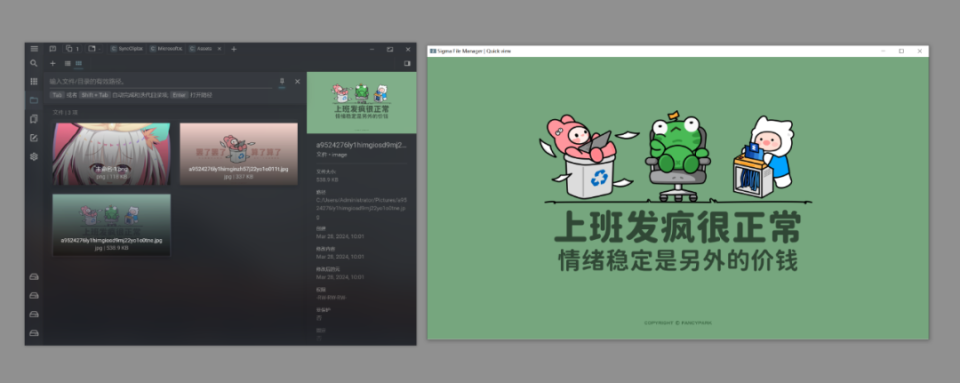Select the green 538.9 KB jpg thumbnail
Image resolution: width=960 pixels, height=383 pixels.
coord(111,225)
